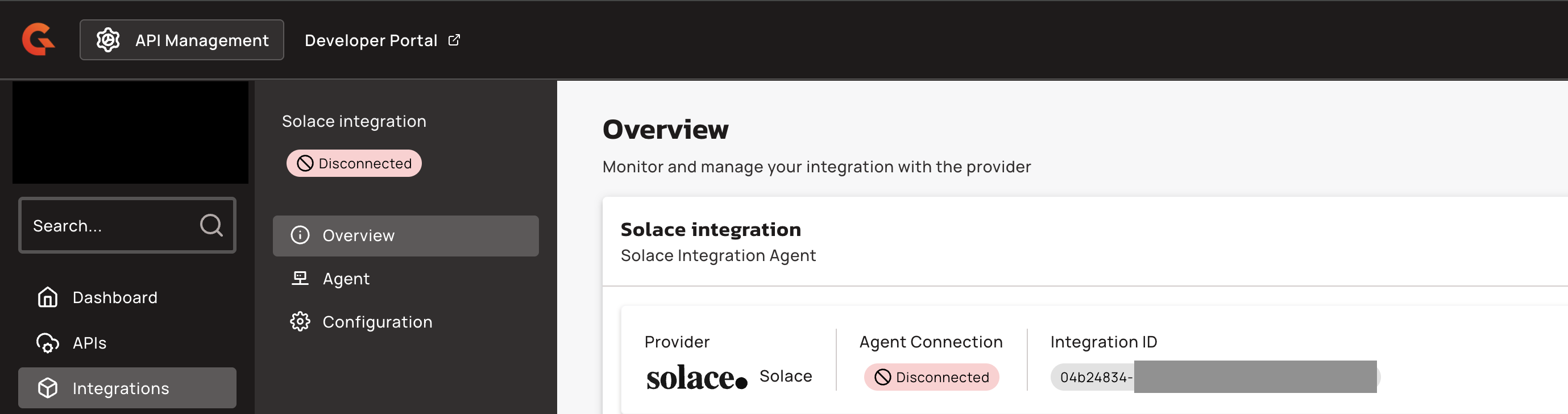
Task: Click the Agent computer icon
Action: click(300, 278)
